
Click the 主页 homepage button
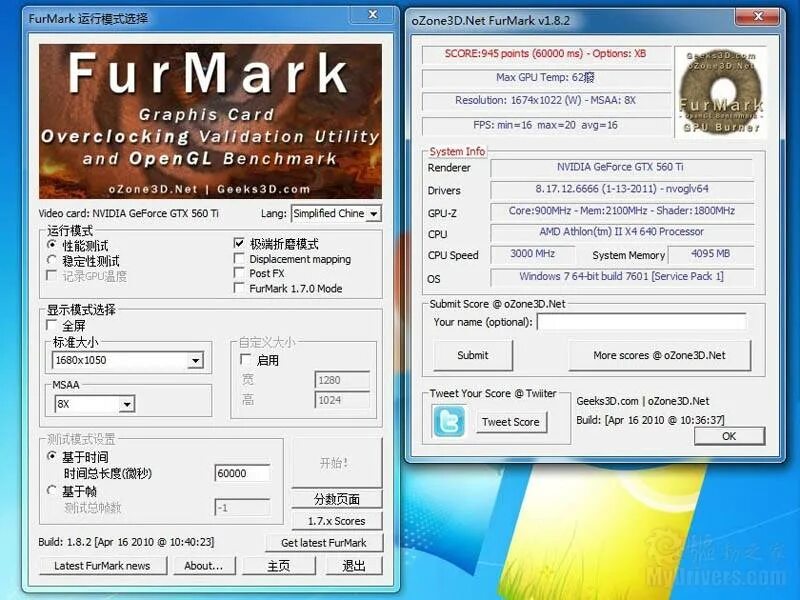click(x=279, y=566)
